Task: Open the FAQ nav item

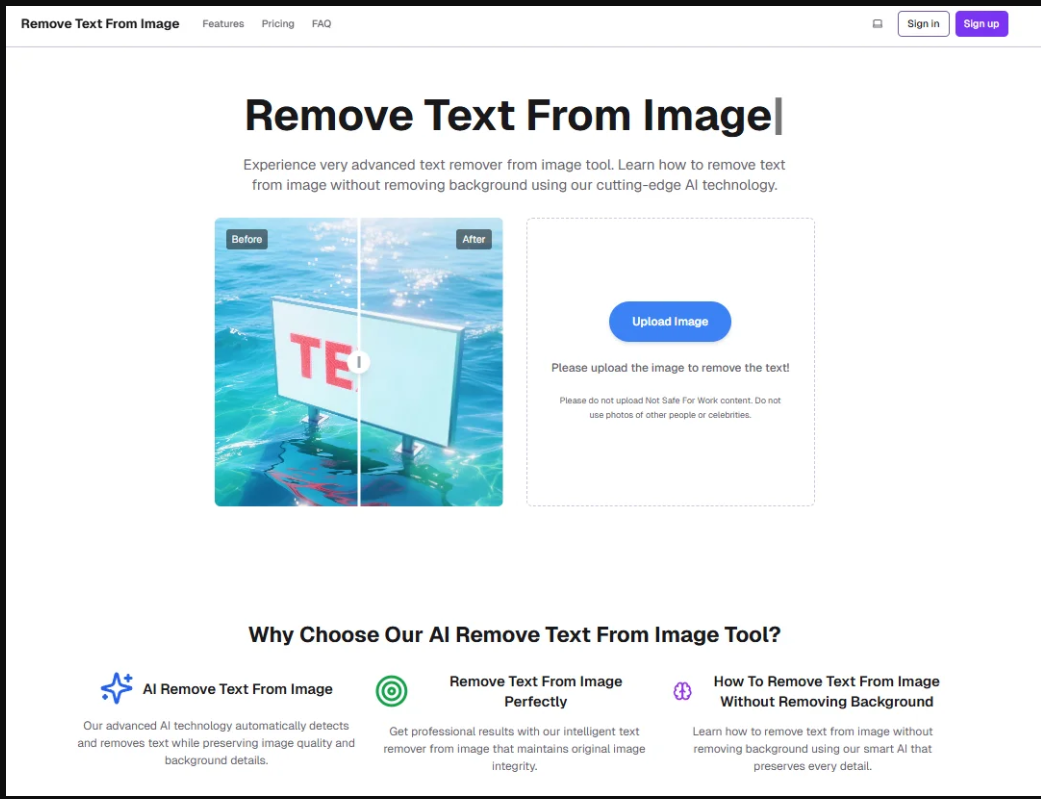Action: click(x=321, y=24)
